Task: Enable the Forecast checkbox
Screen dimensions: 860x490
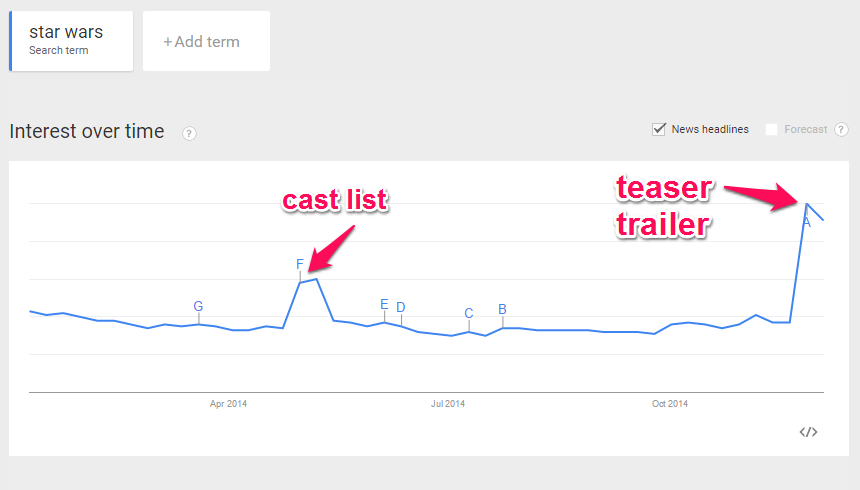Action: (x=771, y=129)
